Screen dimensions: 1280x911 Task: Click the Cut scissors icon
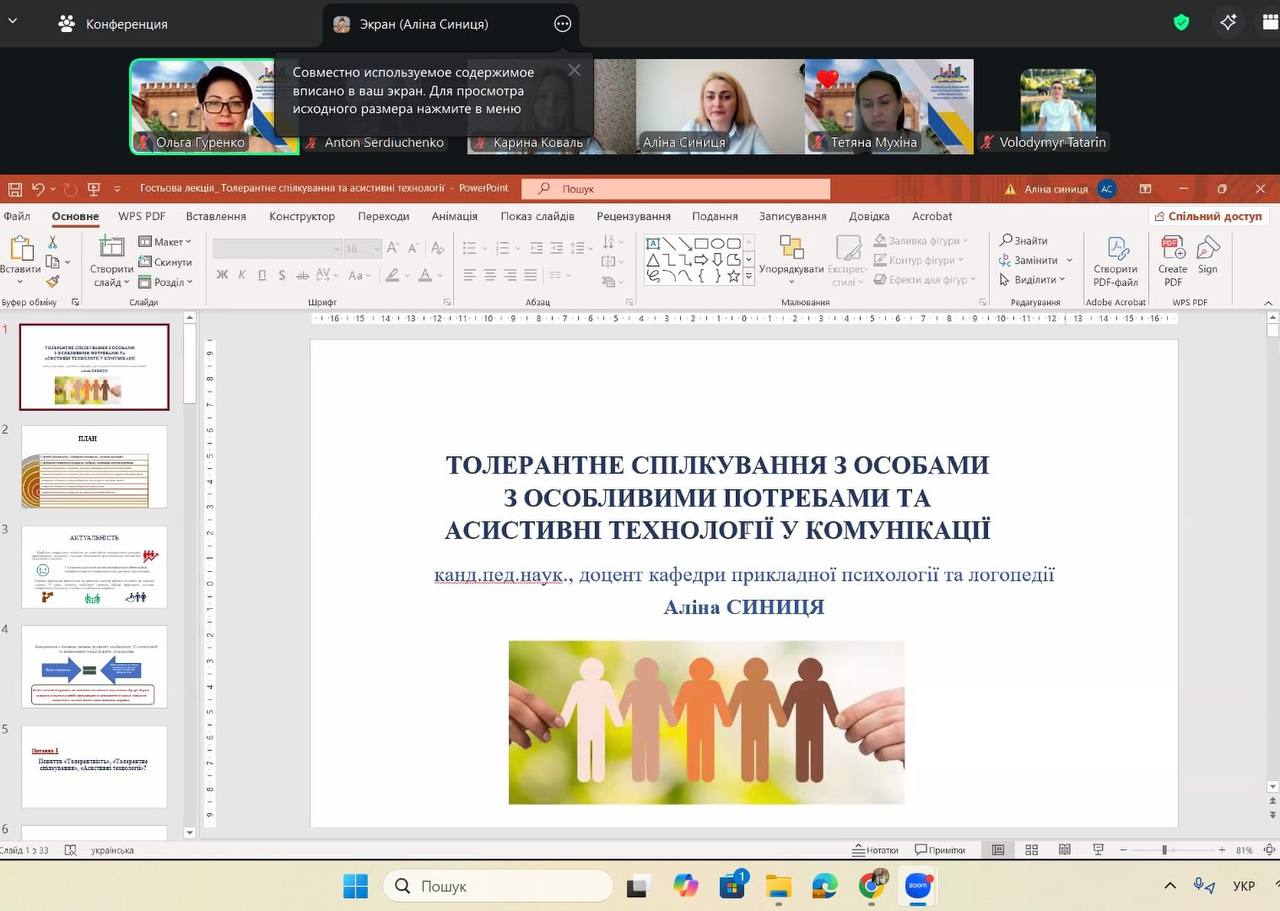tap(53, 242)
